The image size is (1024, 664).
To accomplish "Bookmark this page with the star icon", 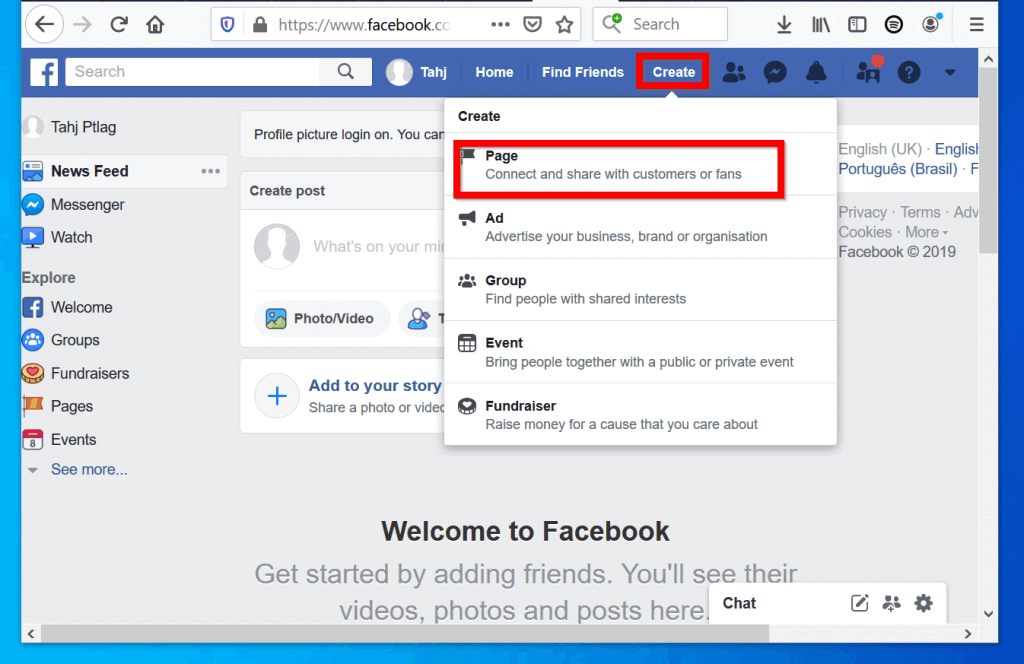I will tap(564, 25).
